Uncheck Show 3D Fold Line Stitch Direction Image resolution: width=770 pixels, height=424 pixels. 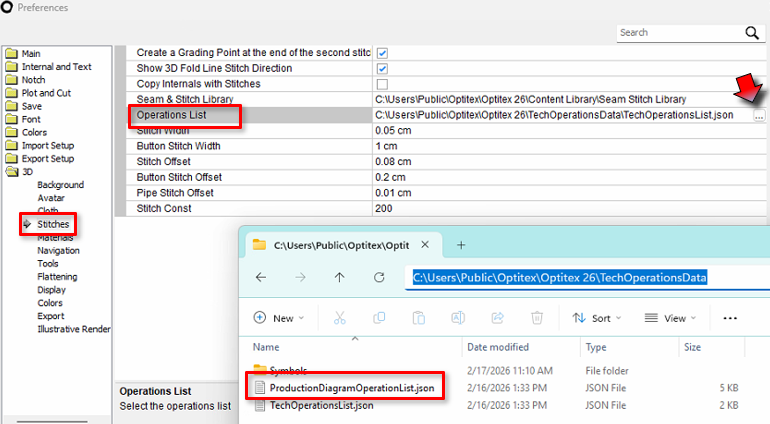pyautogui.click(x=382, y=68)
